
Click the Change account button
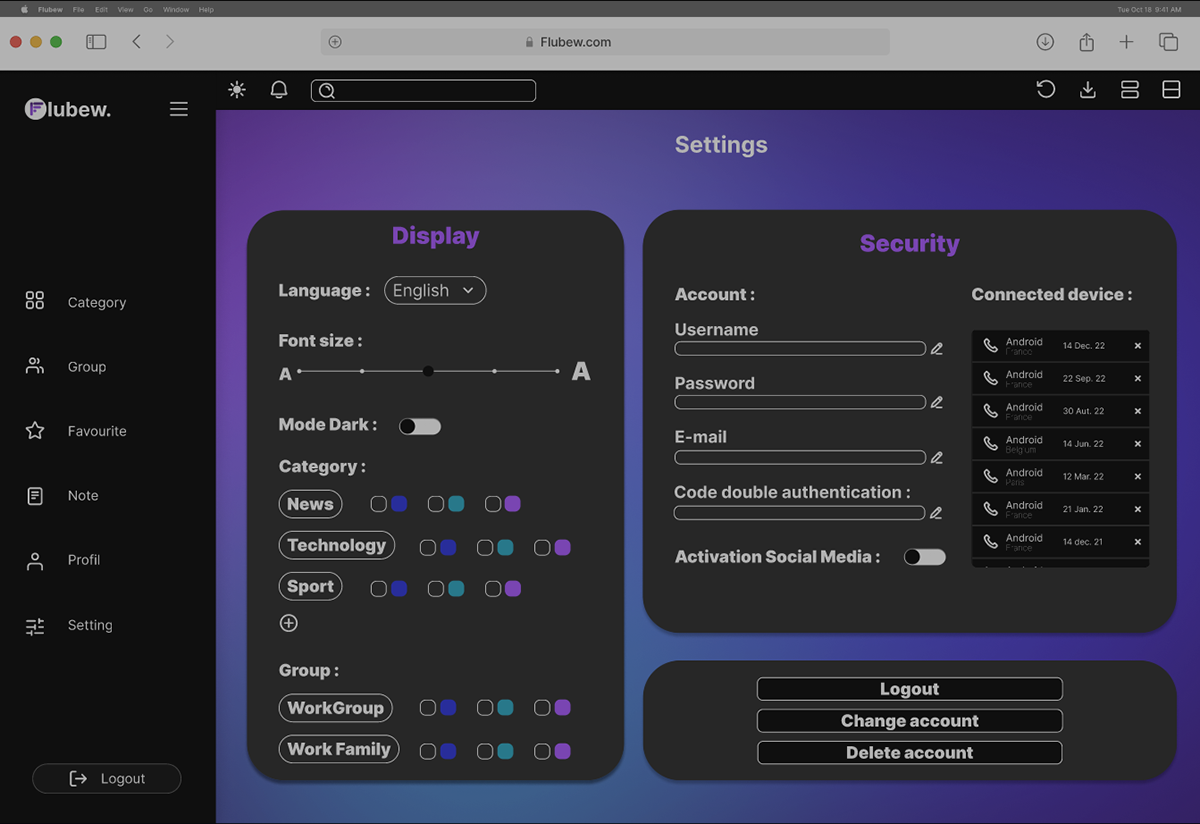click(x=909, y=721)
